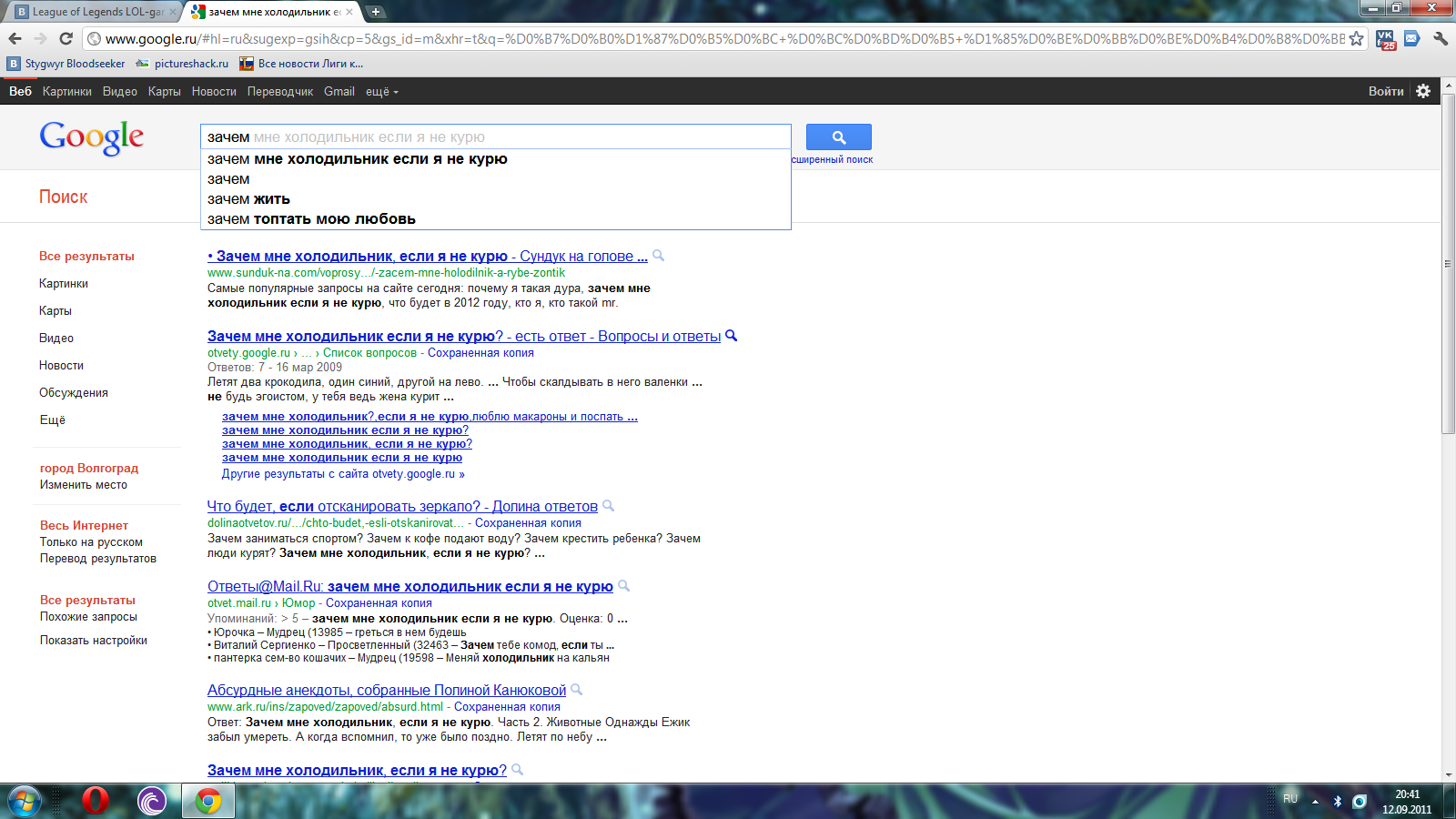Viewport: 1456px width, 819px height.
Task: Open the purple swirl taskbar app
Action: pyautogui.click(x=152, y=801)
